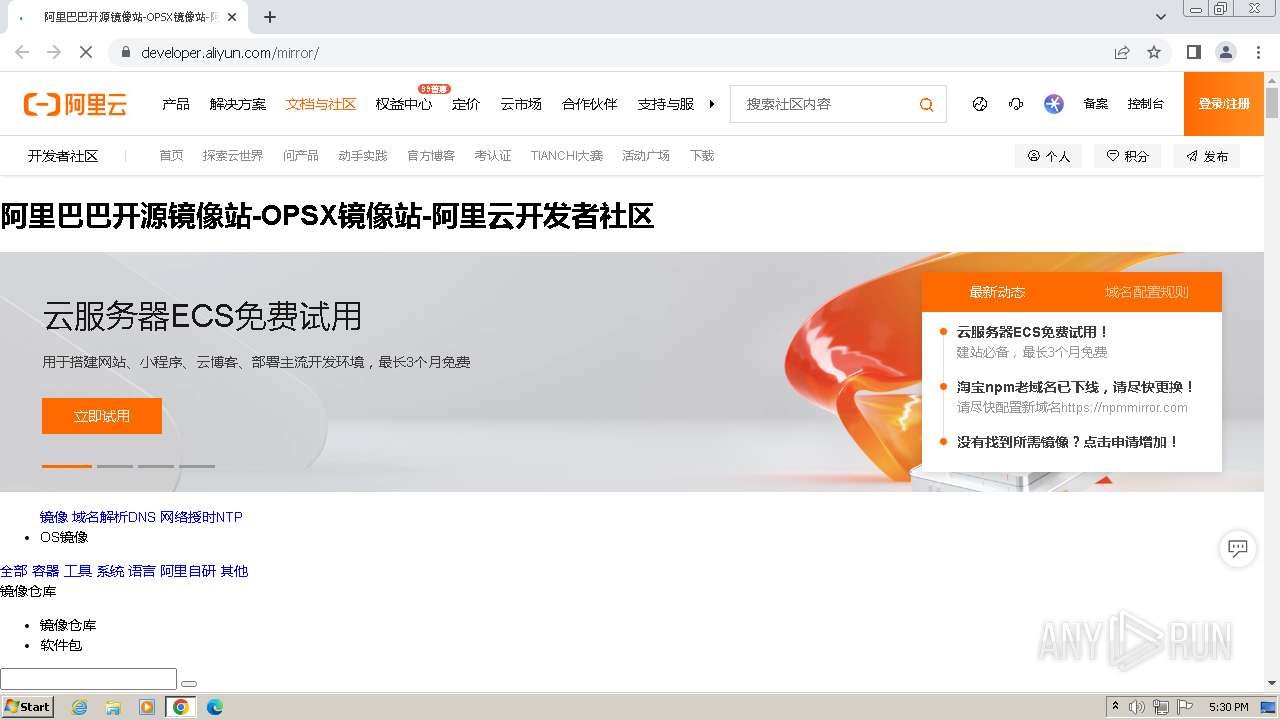Open the 定价 menu item
This screenshot has height=720, width=1280.
tap(466, 104)
